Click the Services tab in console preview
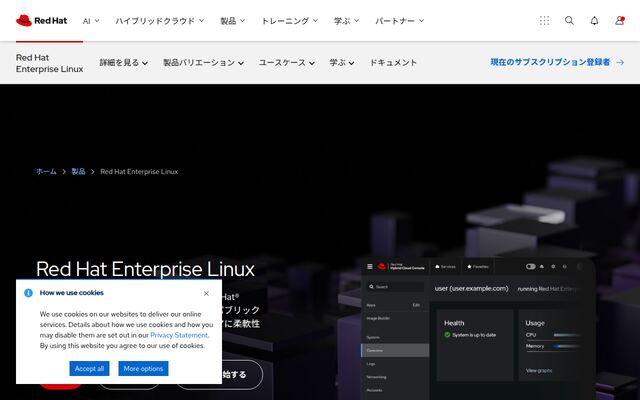 [445, 267]
